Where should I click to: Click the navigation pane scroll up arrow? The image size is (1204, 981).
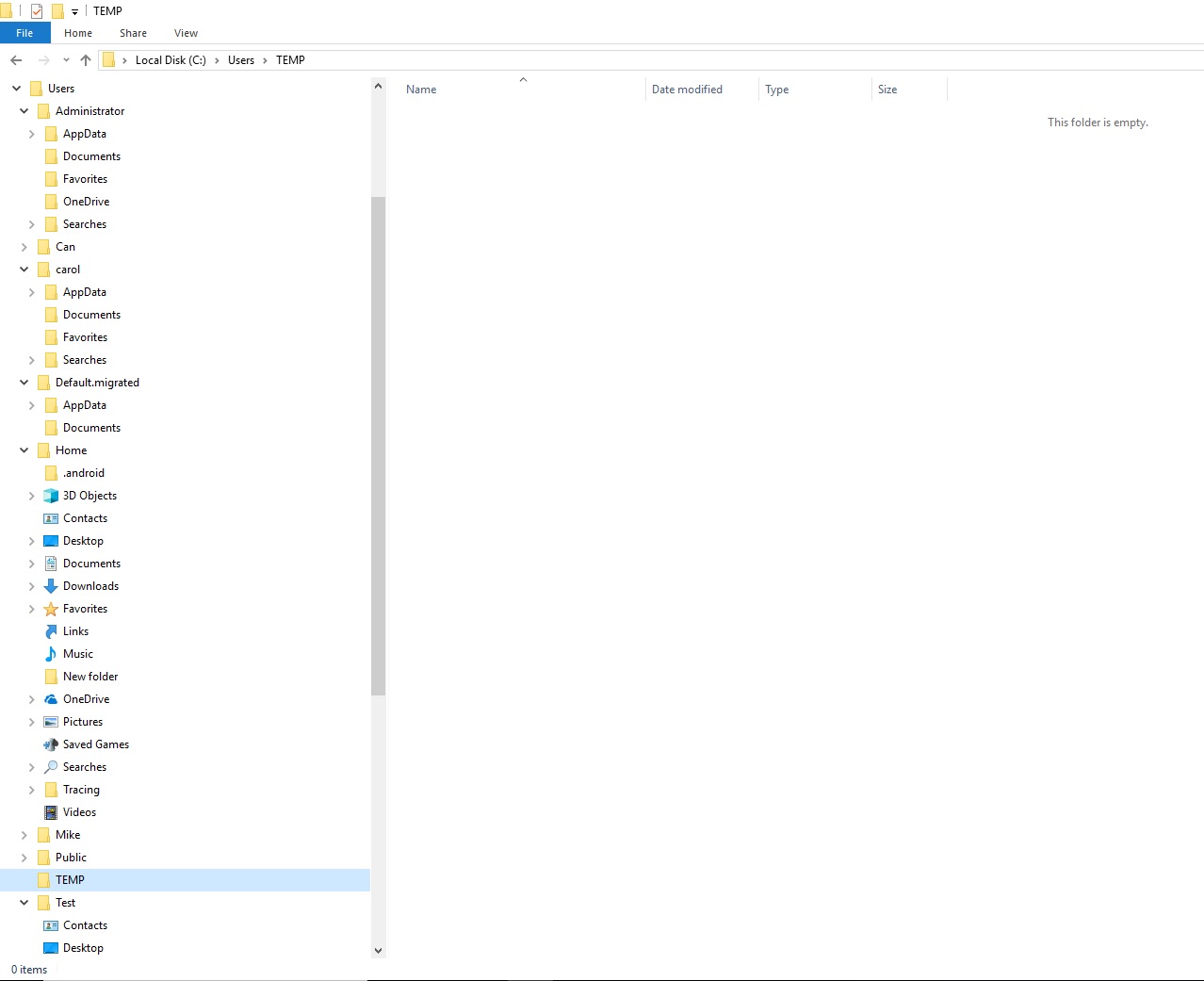click(379, 86)
